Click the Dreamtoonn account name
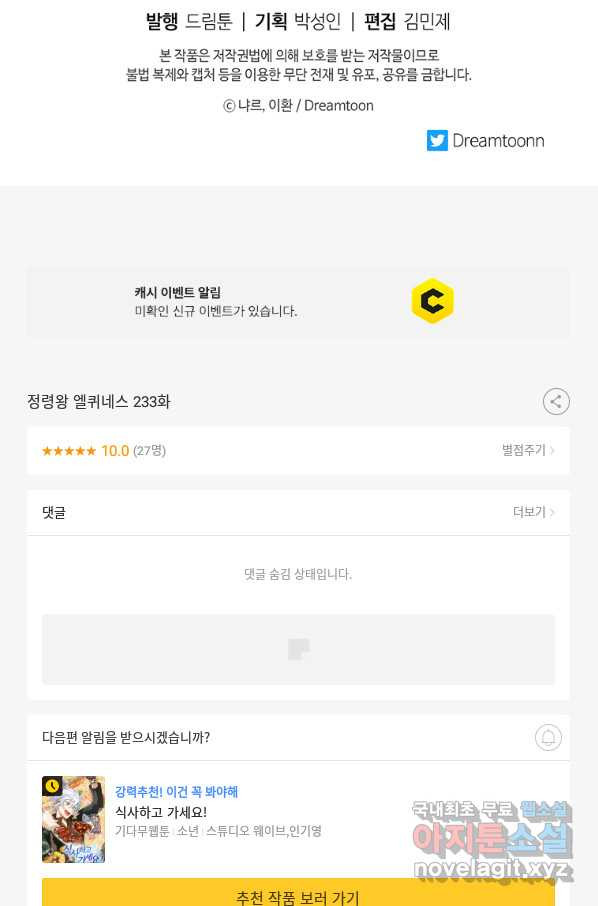Screen dimensions: 598x906 498,141
